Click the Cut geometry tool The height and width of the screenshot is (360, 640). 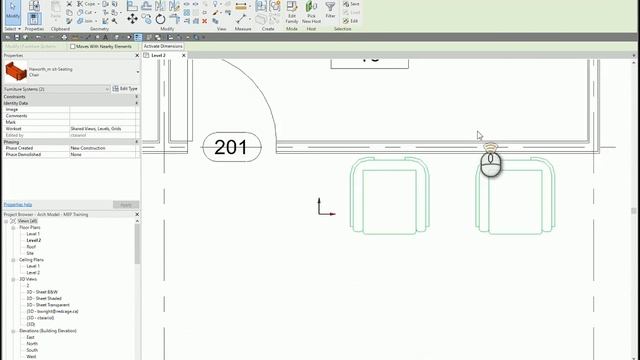tap(86, 12)
